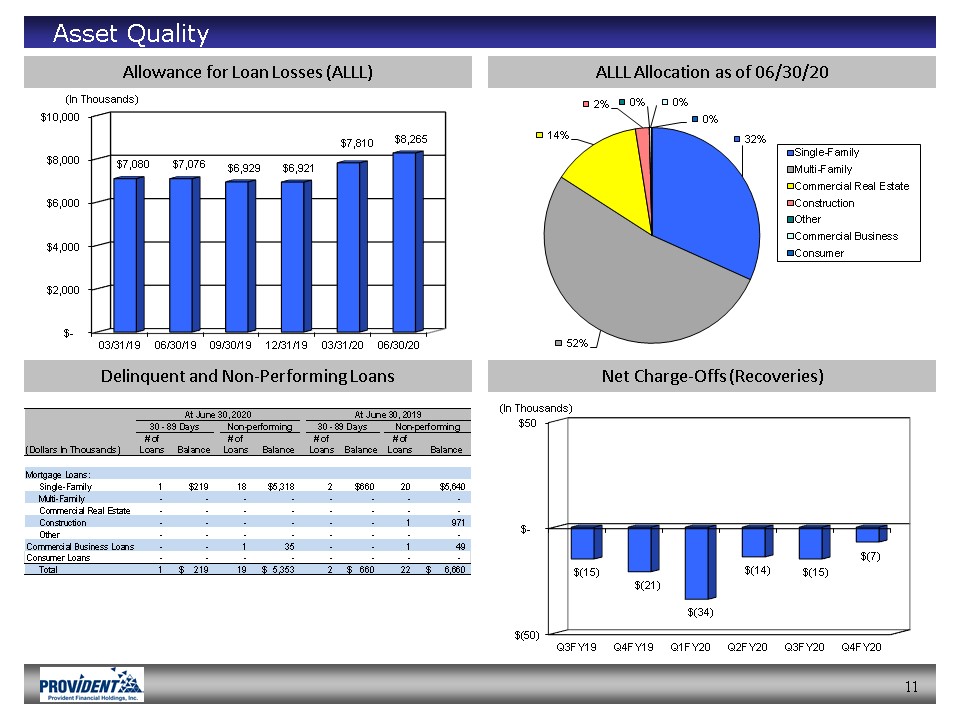Click the 03/31/19 bar labeled $7,080
This screenshot has width=960, height=720.
(x=129, y=255)
